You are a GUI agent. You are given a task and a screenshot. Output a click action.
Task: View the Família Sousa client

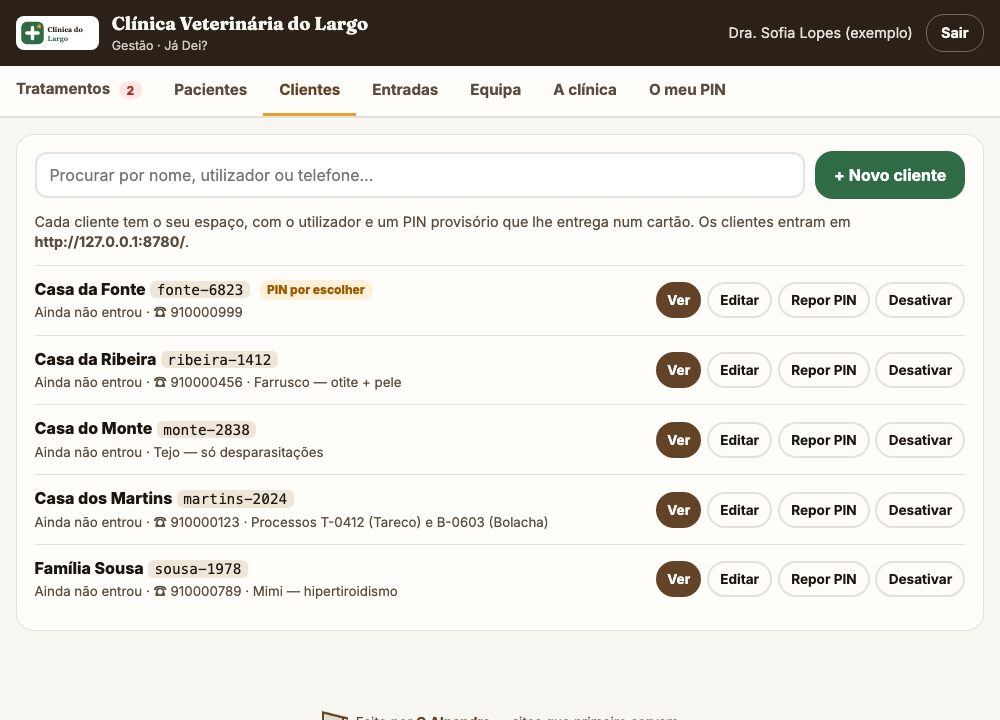point(678,579)
